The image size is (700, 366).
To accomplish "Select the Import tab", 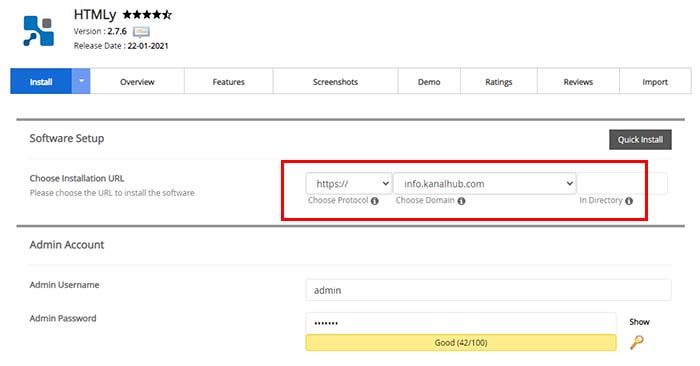I will coord(655,82).
